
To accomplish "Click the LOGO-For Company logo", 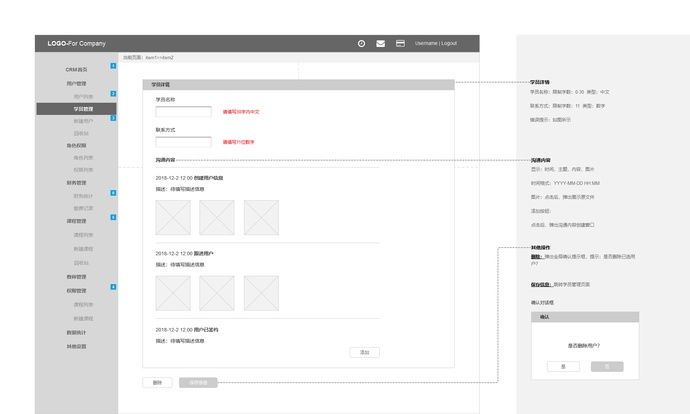I will pyautogui.click(x=76, y=44).
